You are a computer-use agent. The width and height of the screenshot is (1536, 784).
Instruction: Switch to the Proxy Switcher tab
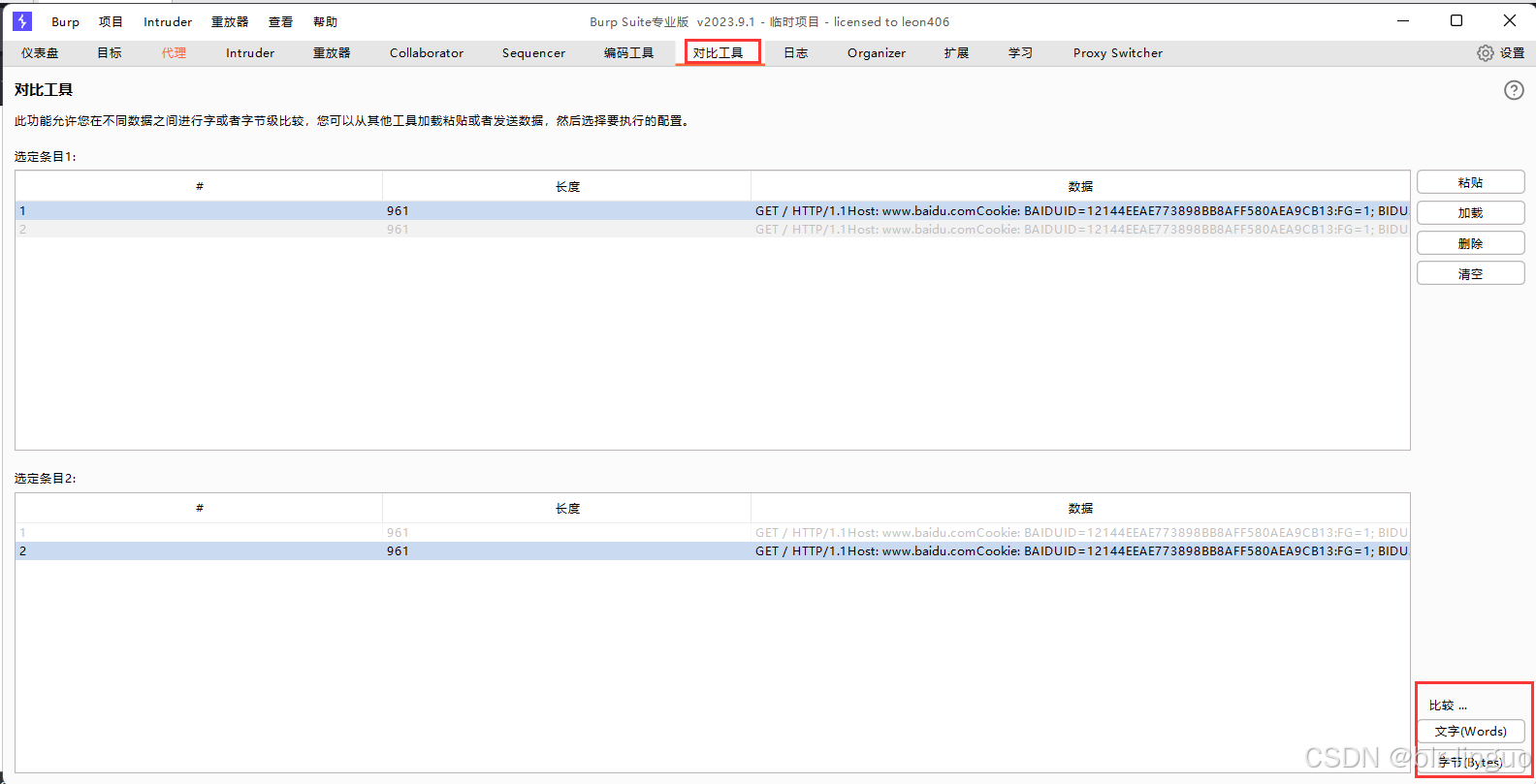[1118, 53]
